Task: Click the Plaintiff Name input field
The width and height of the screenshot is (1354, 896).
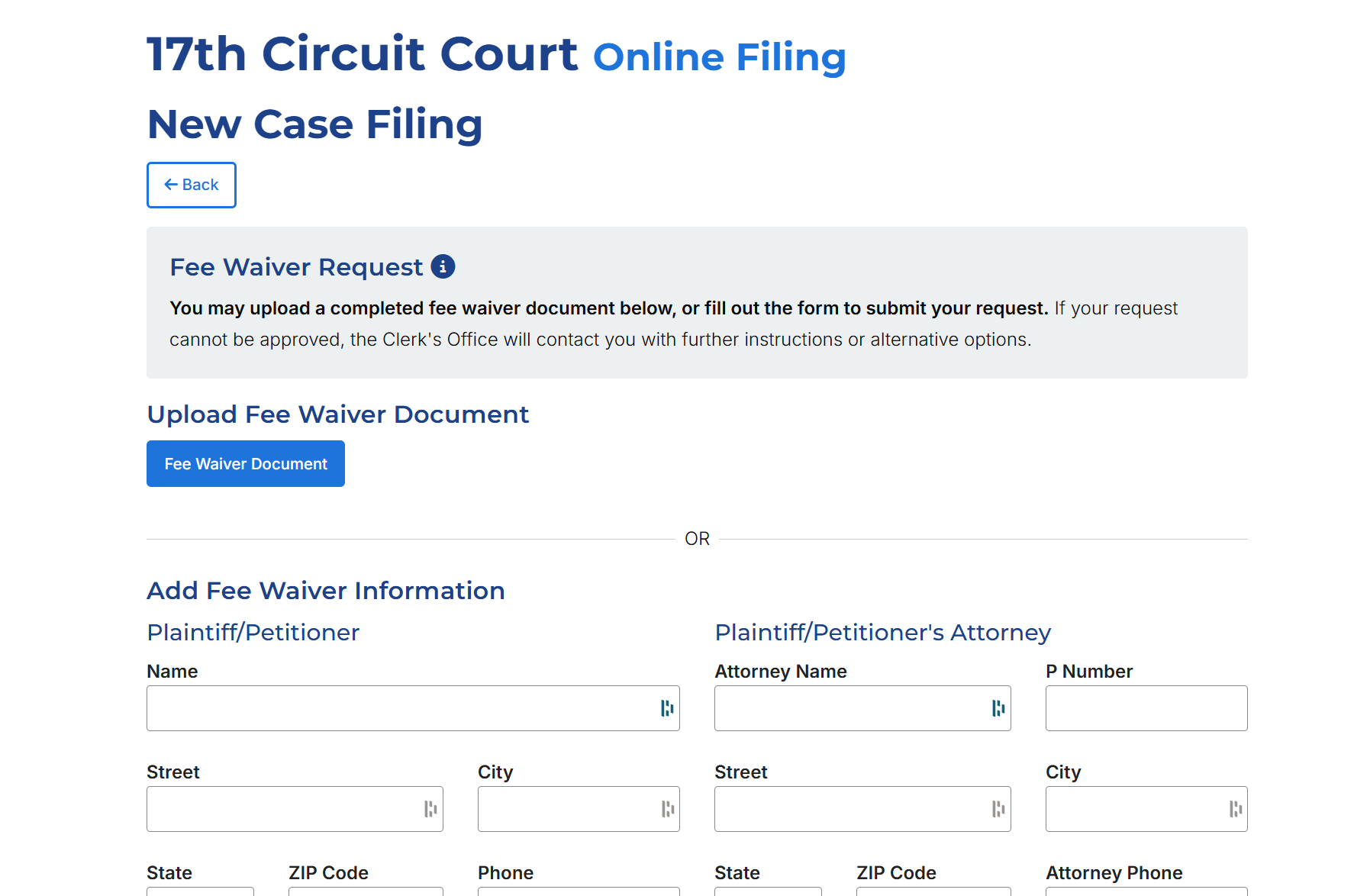Action: tap(397, 708)
